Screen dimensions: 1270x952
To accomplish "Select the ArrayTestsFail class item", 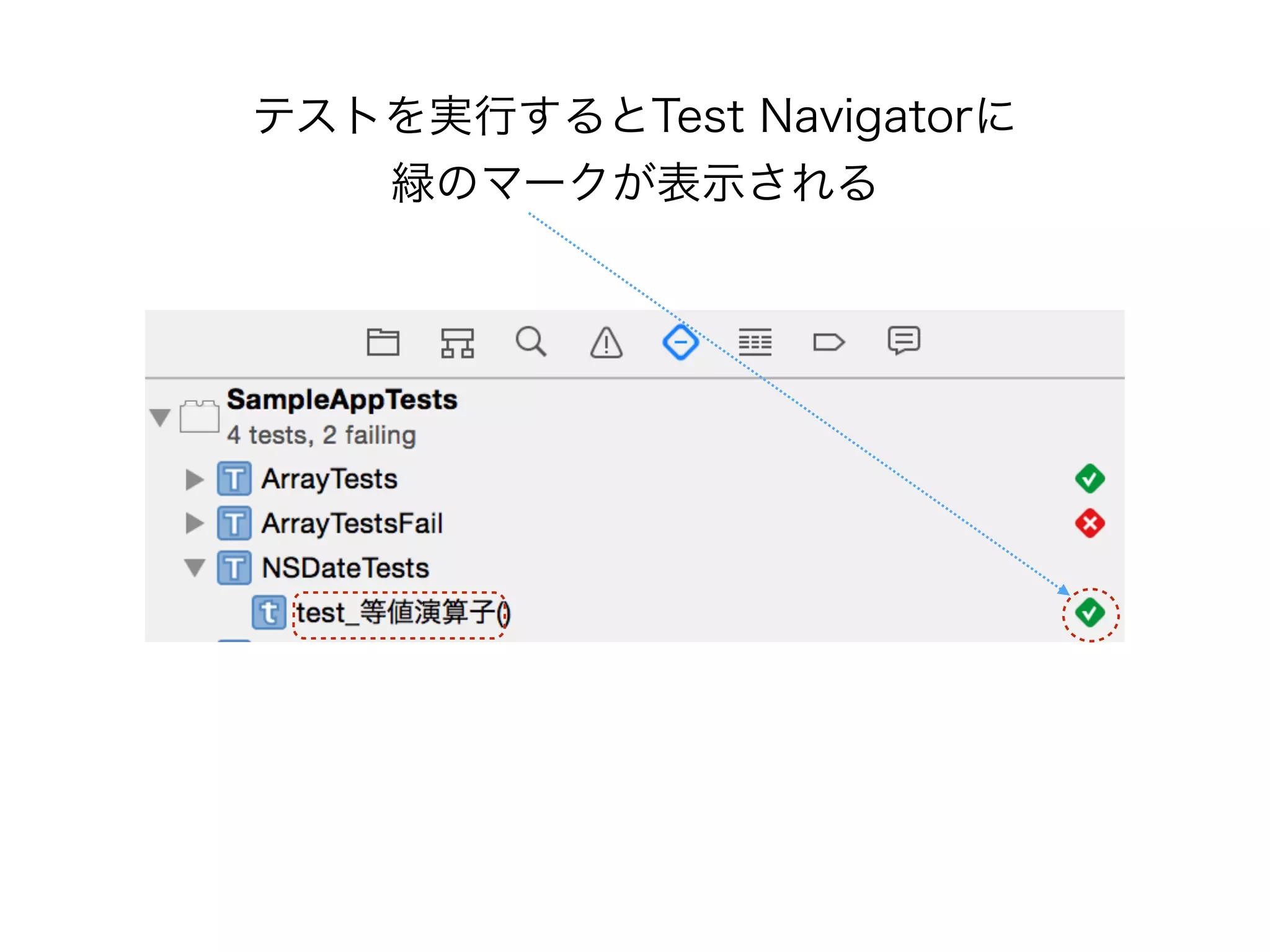I will click(352, 524).
